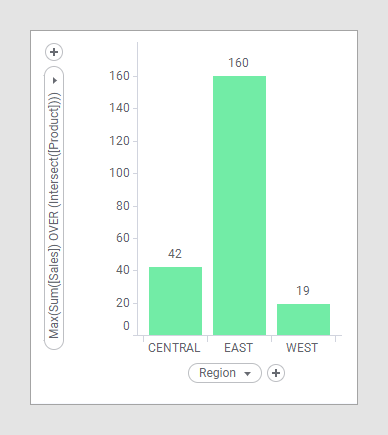Screen dimensions: 388x435
Task: Select the 20 tick on value axis
Action: click(x=123, y=303)
